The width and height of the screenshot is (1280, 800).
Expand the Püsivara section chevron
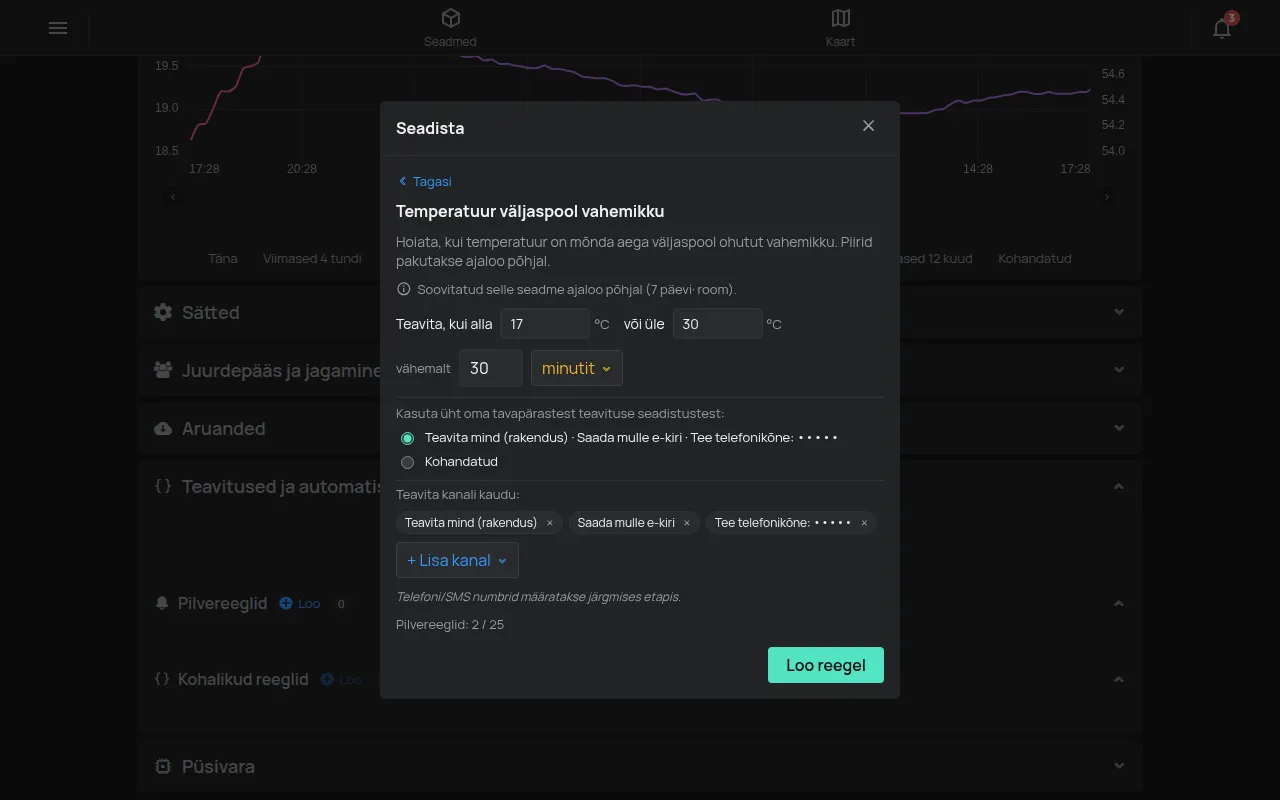click(x=1119, y=766)
